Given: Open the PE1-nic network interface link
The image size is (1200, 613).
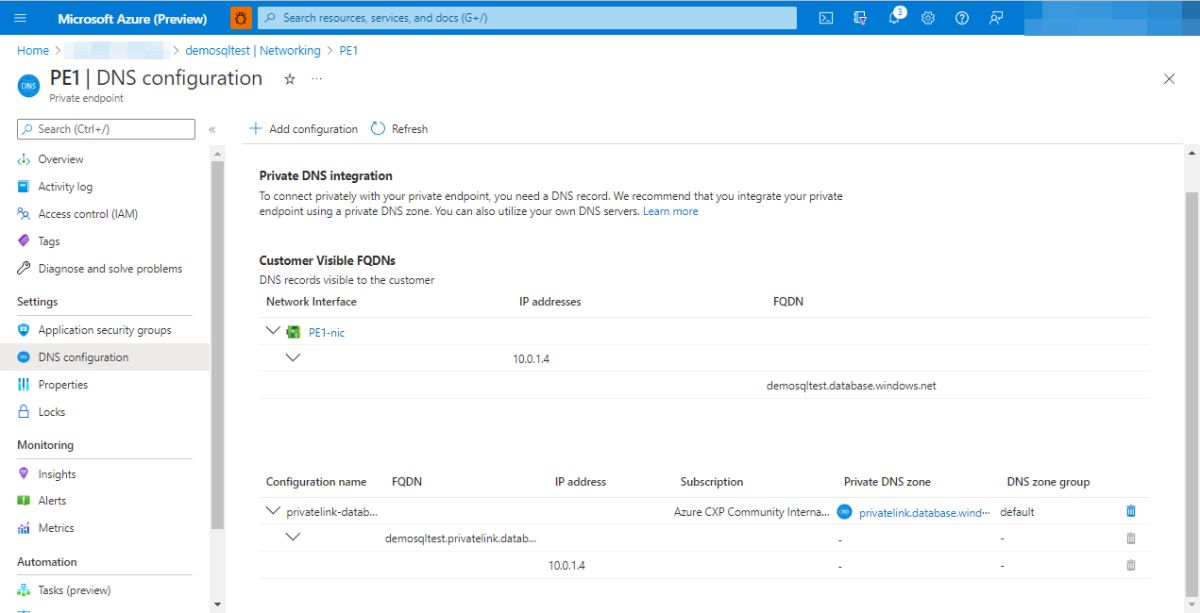Looking at the screenshot, I should 327,332.
